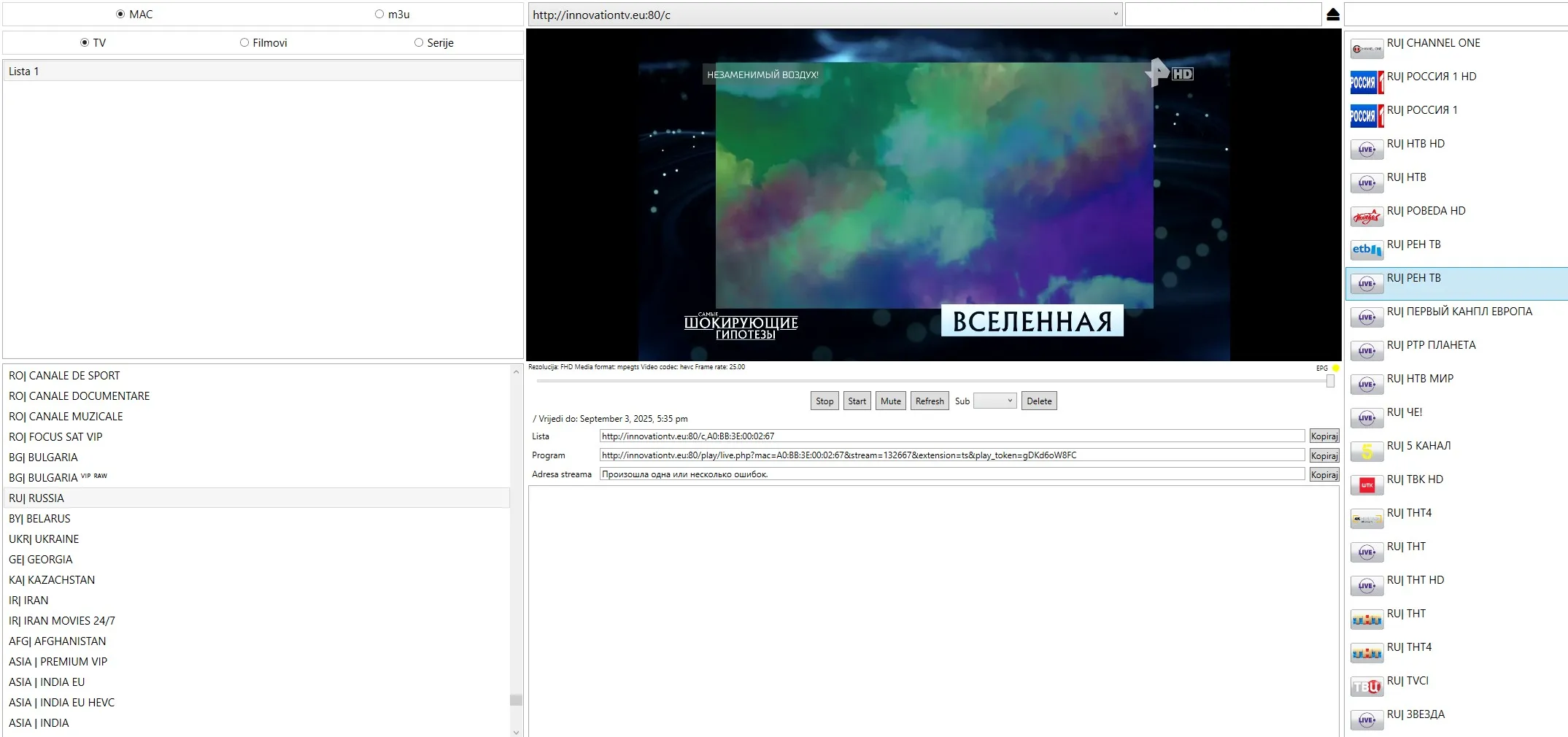
Task: Click the Lista URL text field
Action: tap(952, 436)
